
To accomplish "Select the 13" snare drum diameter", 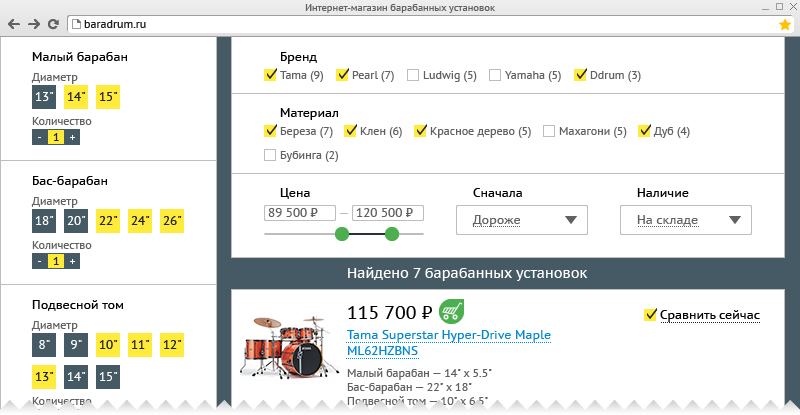I will pos(44,97).
